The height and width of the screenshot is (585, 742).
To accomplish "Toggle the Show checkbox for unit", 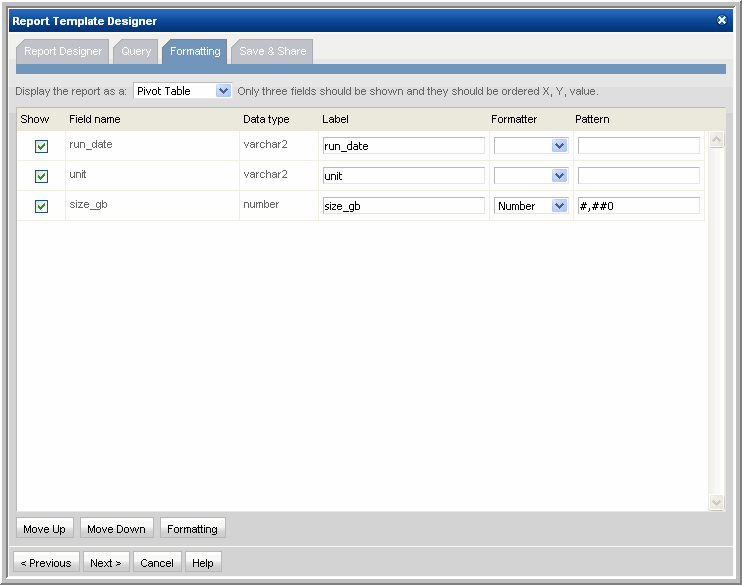I will click(42, 176).
